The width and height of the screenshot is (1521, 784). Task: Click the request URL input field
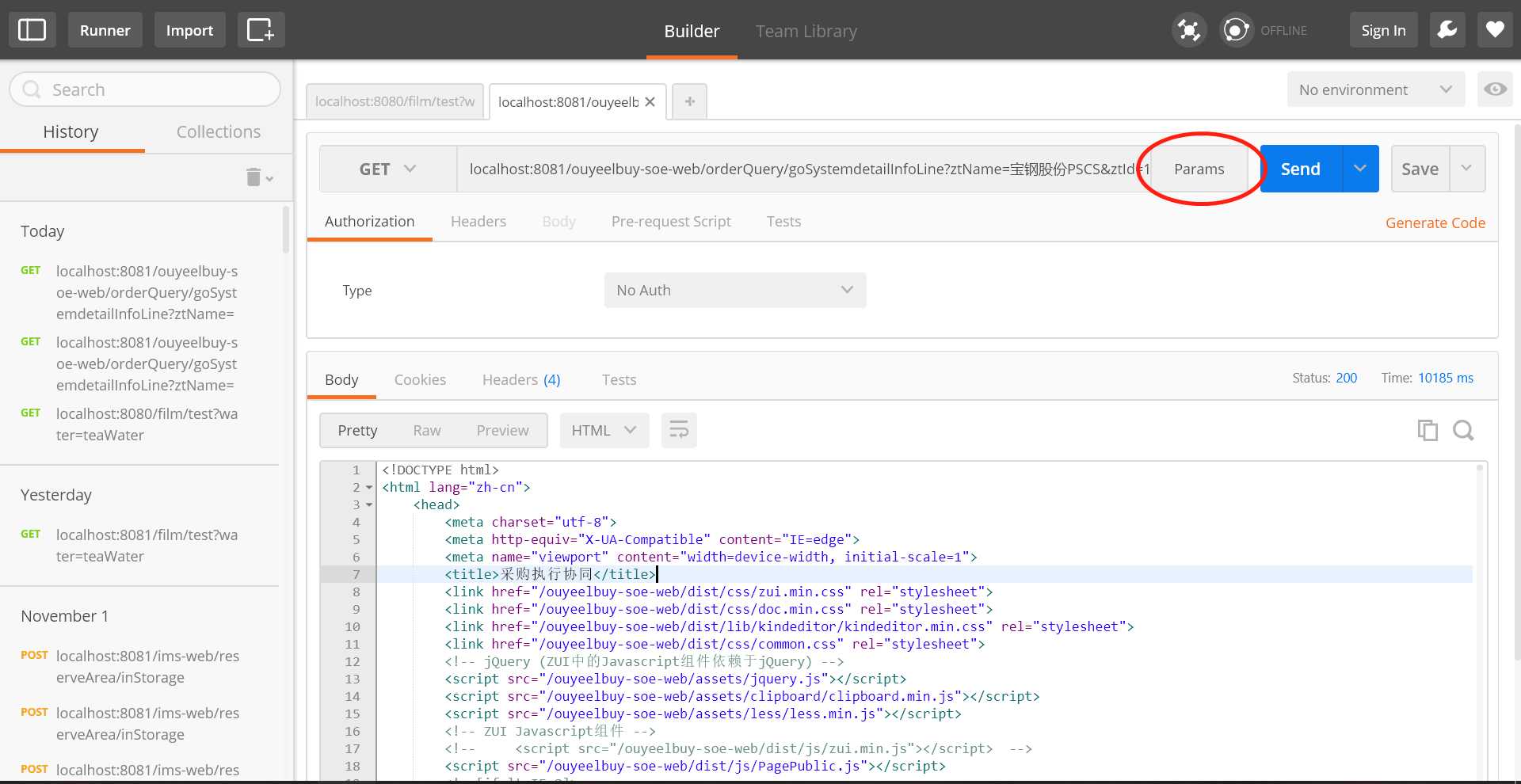pos(803,169)
